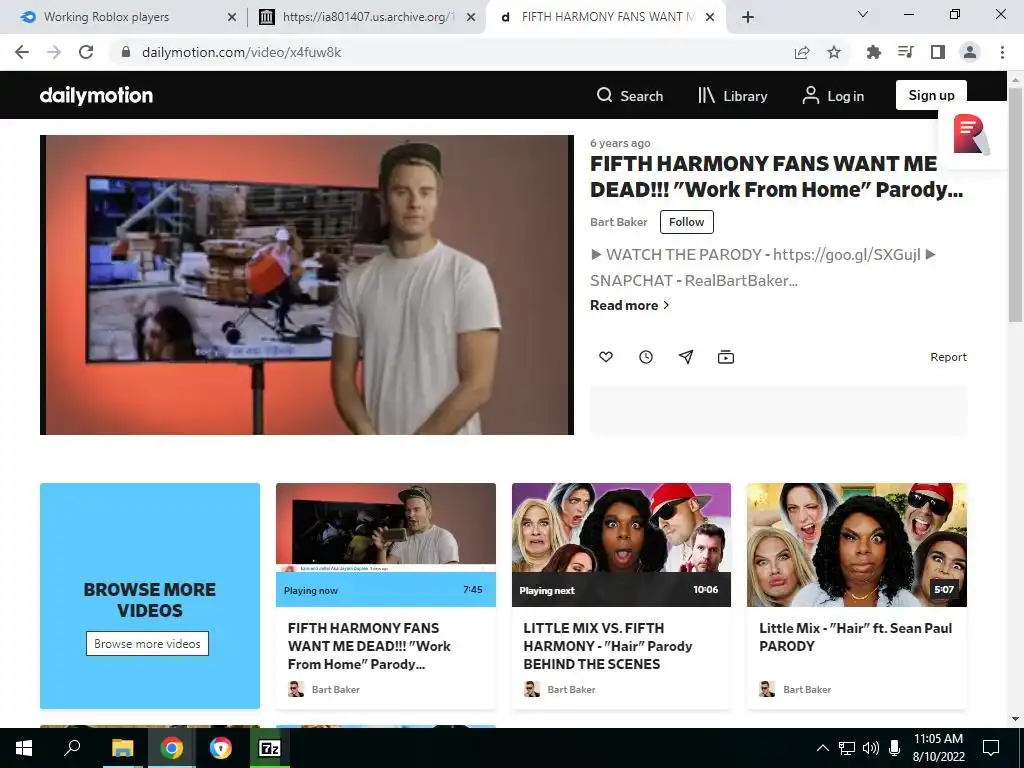Screen dimensions: 1024x768
Task: Click Bart Baker avatar under Playing next card
Action: coord(532,689)
